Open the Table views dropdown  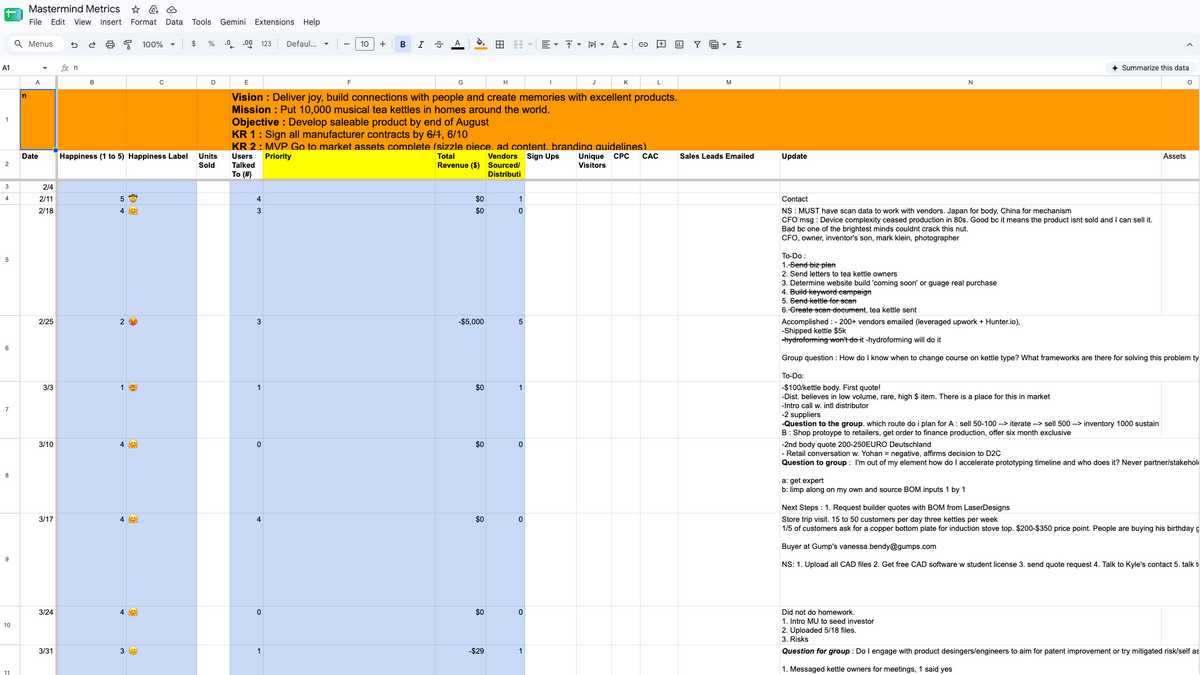tap(716, 44)
